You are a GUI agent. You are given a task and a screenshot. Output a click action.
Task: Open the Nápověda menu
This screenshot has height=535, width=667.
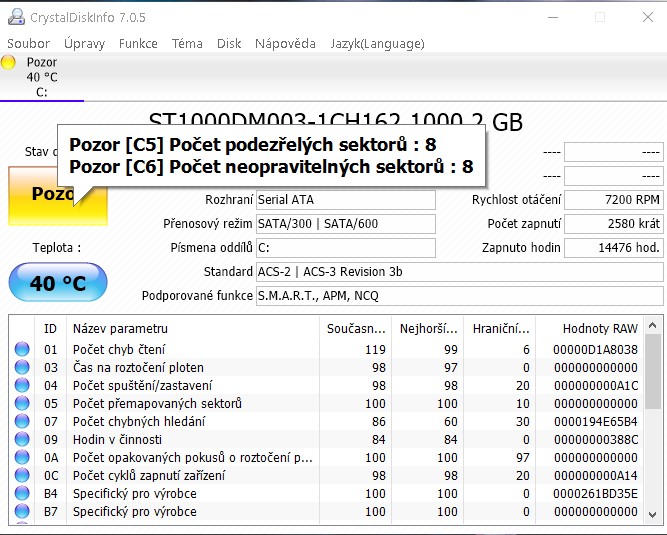tap(285, 44)
